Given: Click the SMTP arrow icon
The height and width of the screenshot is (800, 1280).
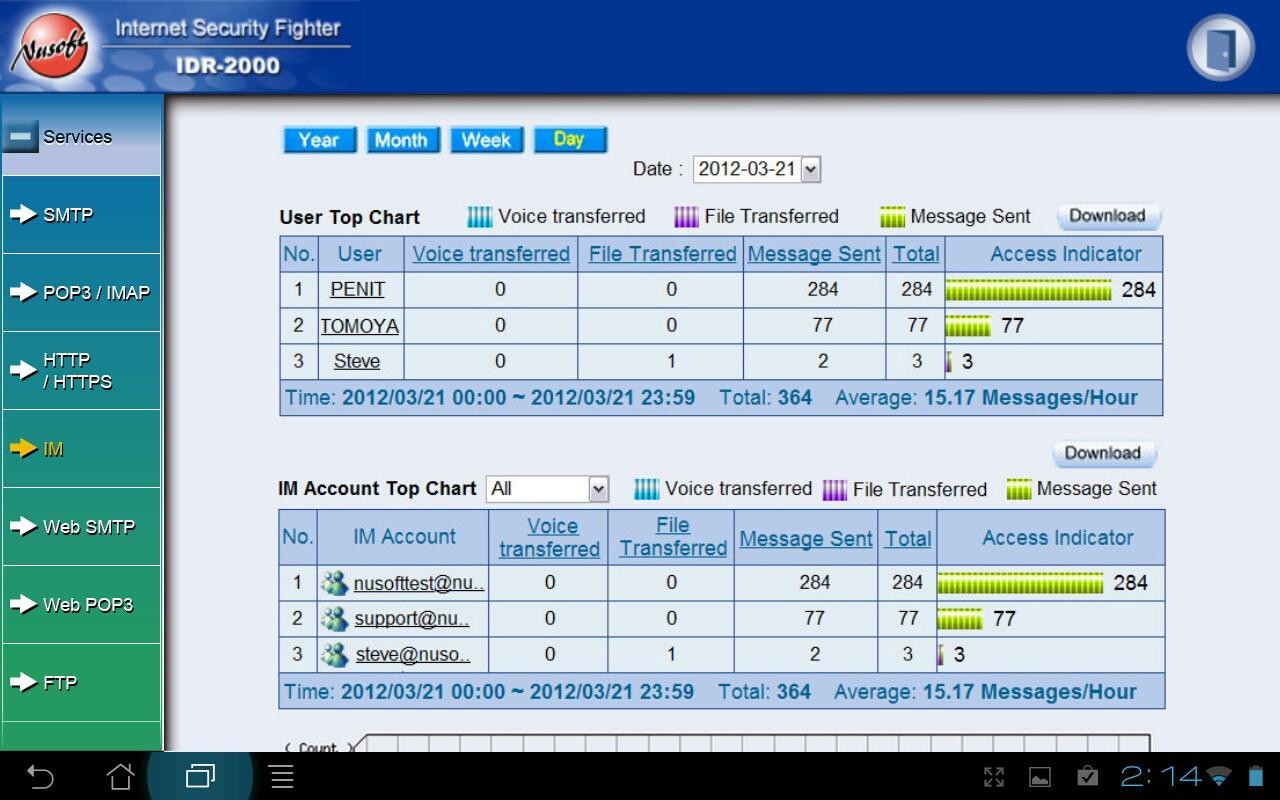Looking at the screenshot, I should pos(23,214).
